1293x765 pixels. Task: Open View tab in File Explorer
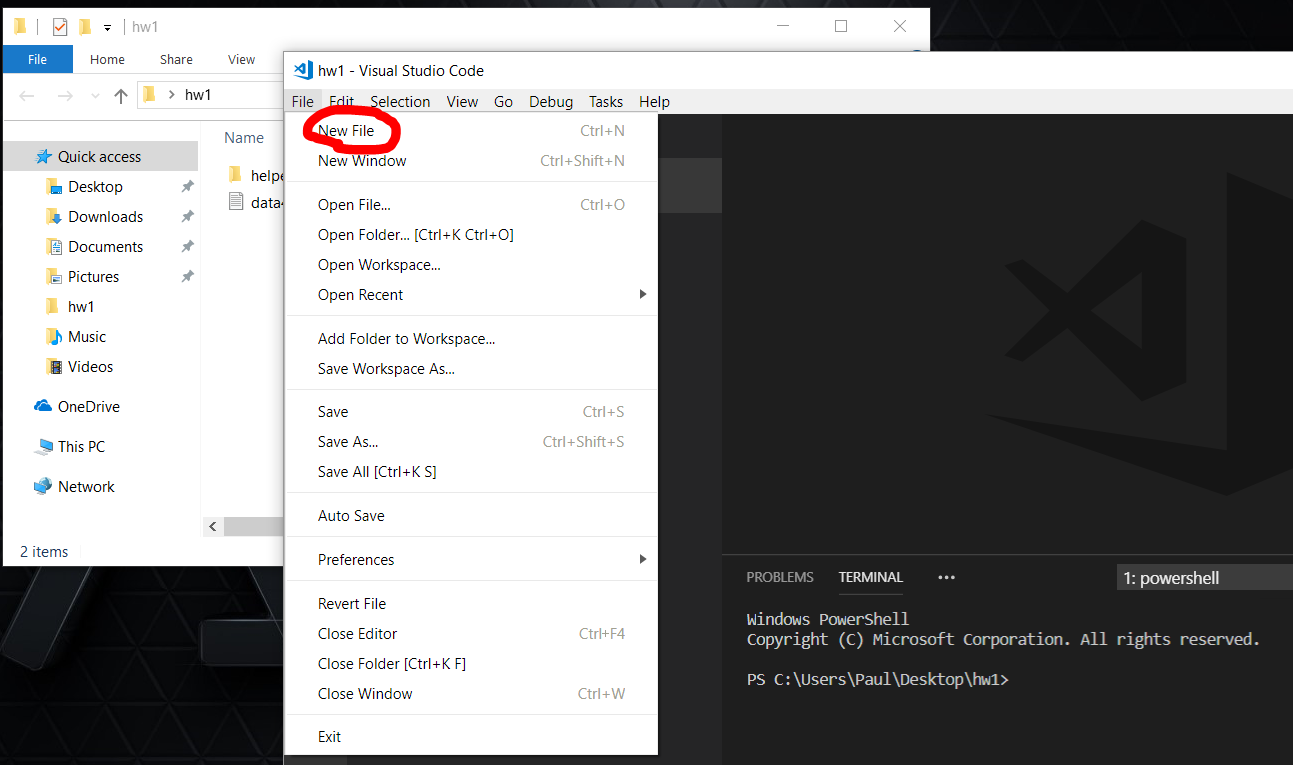point(241,60)
